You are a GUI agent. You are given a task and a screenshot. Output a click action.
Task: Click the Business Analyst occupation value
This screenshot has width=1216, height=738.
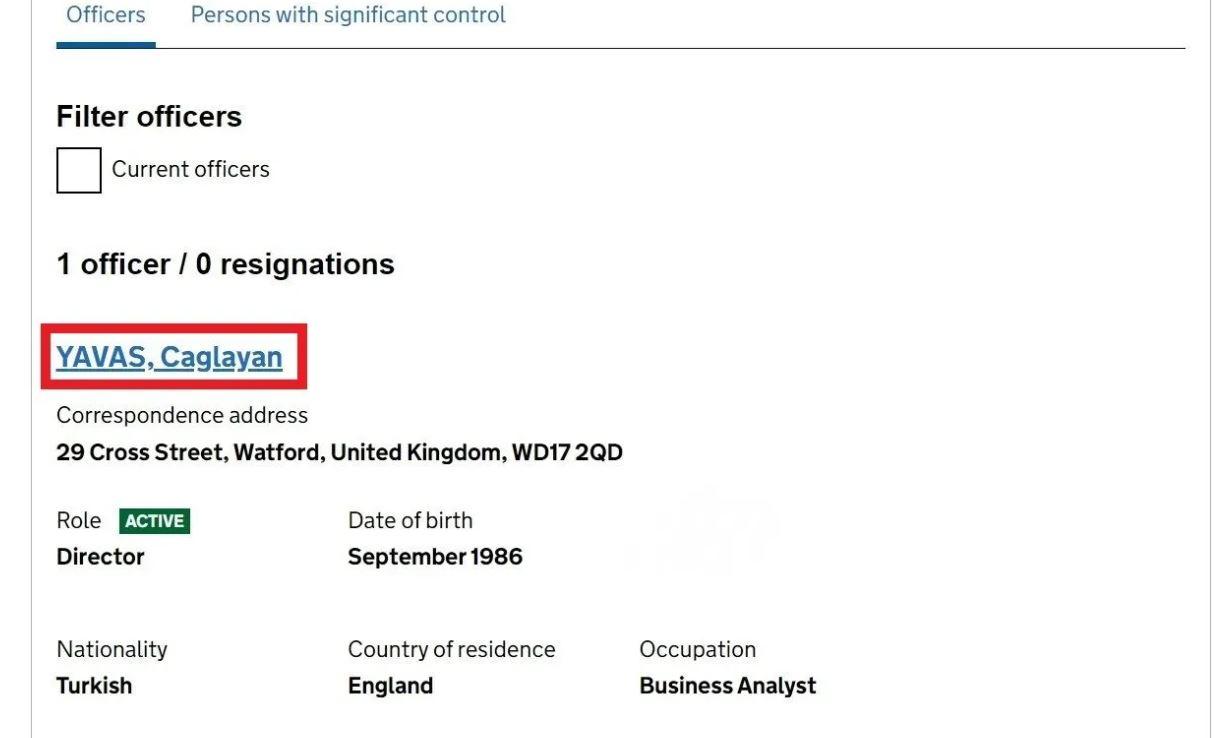[x=727, y=686]
